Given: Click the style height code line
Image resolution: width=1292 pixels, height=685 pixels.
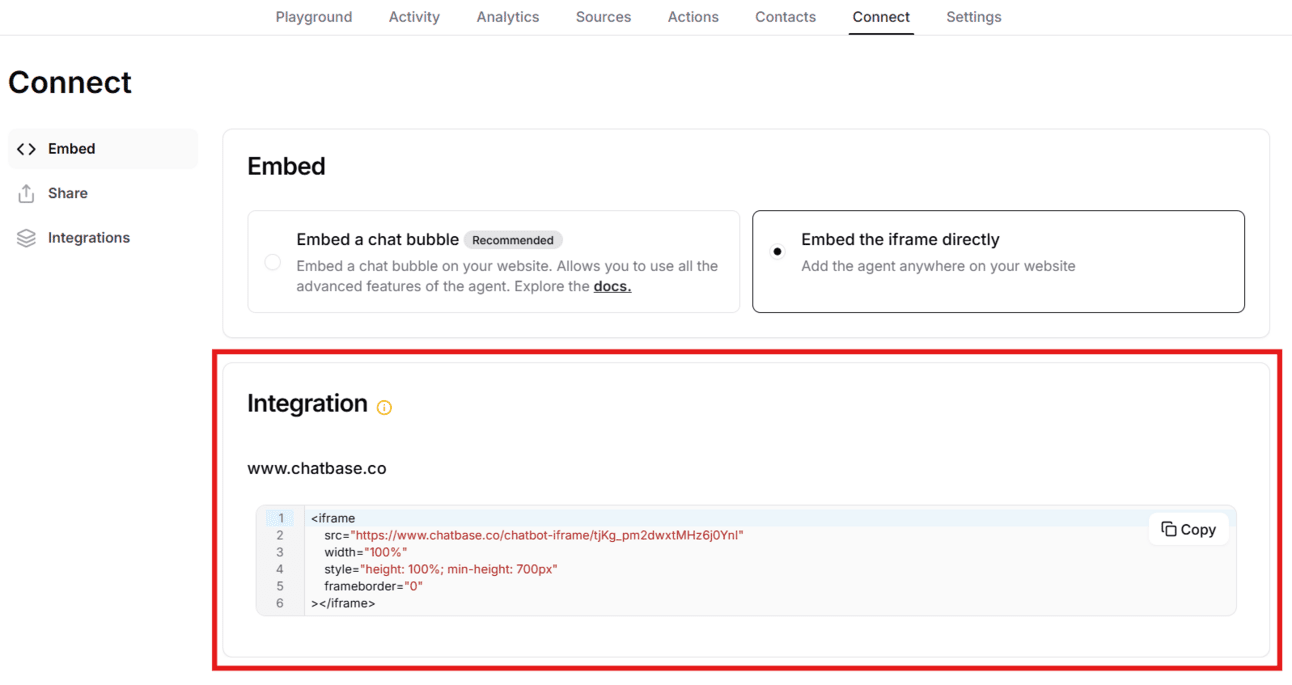Looking at the screenshot, I should click(441, 569).
